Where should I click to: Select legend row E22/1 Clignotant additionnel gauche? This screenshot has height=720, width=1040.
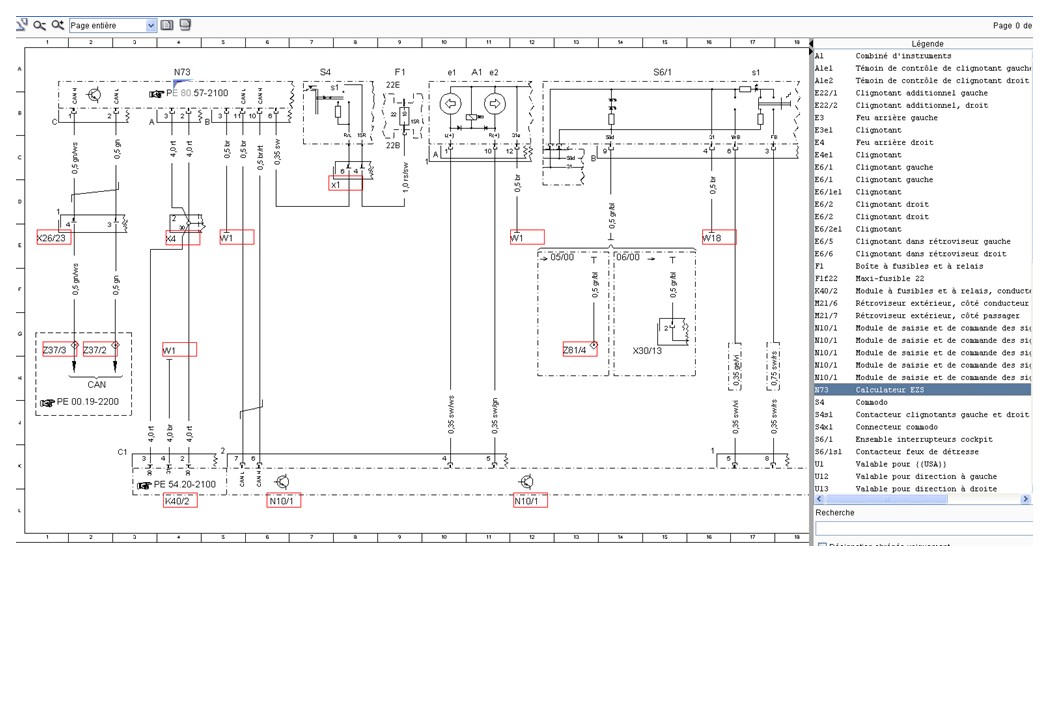tap(923, 93)
